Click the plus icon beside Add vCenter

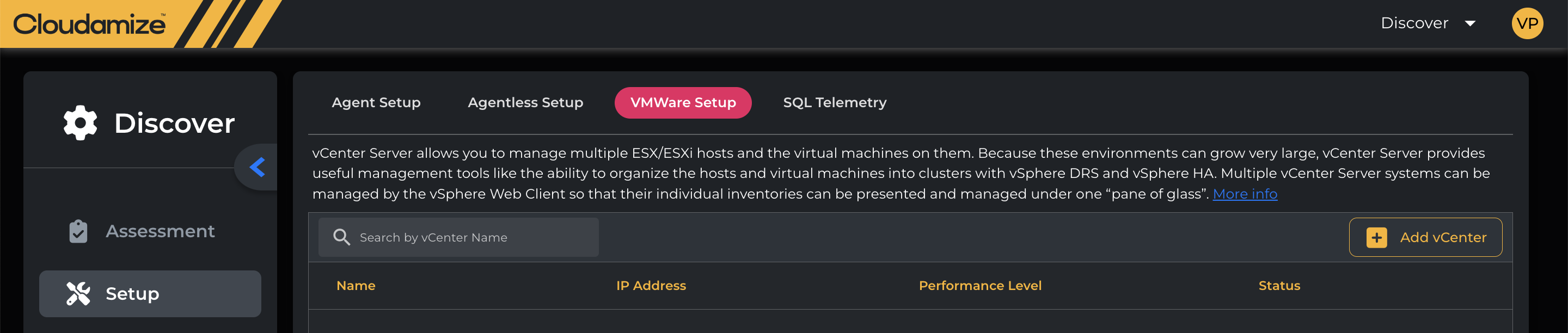pos(1376,237)
